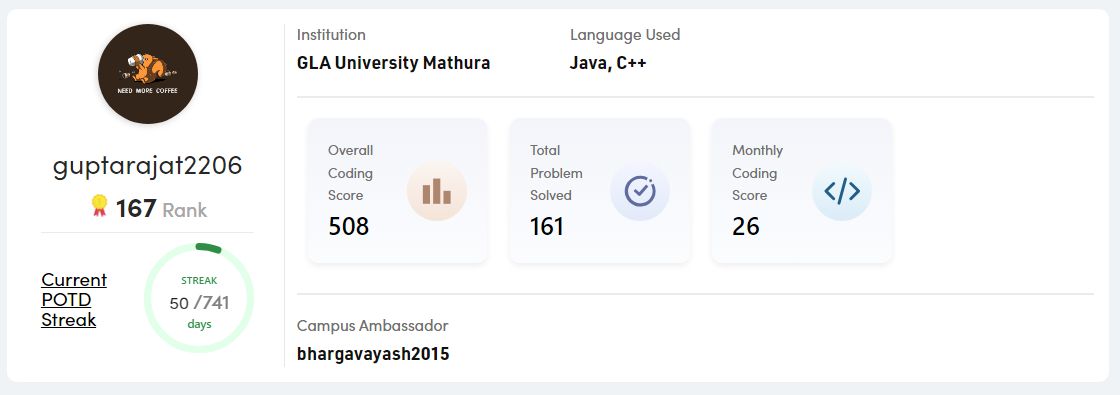Click the bar chart icon for coding score
Screen dimensions: 1120x395
coord(436,191)
